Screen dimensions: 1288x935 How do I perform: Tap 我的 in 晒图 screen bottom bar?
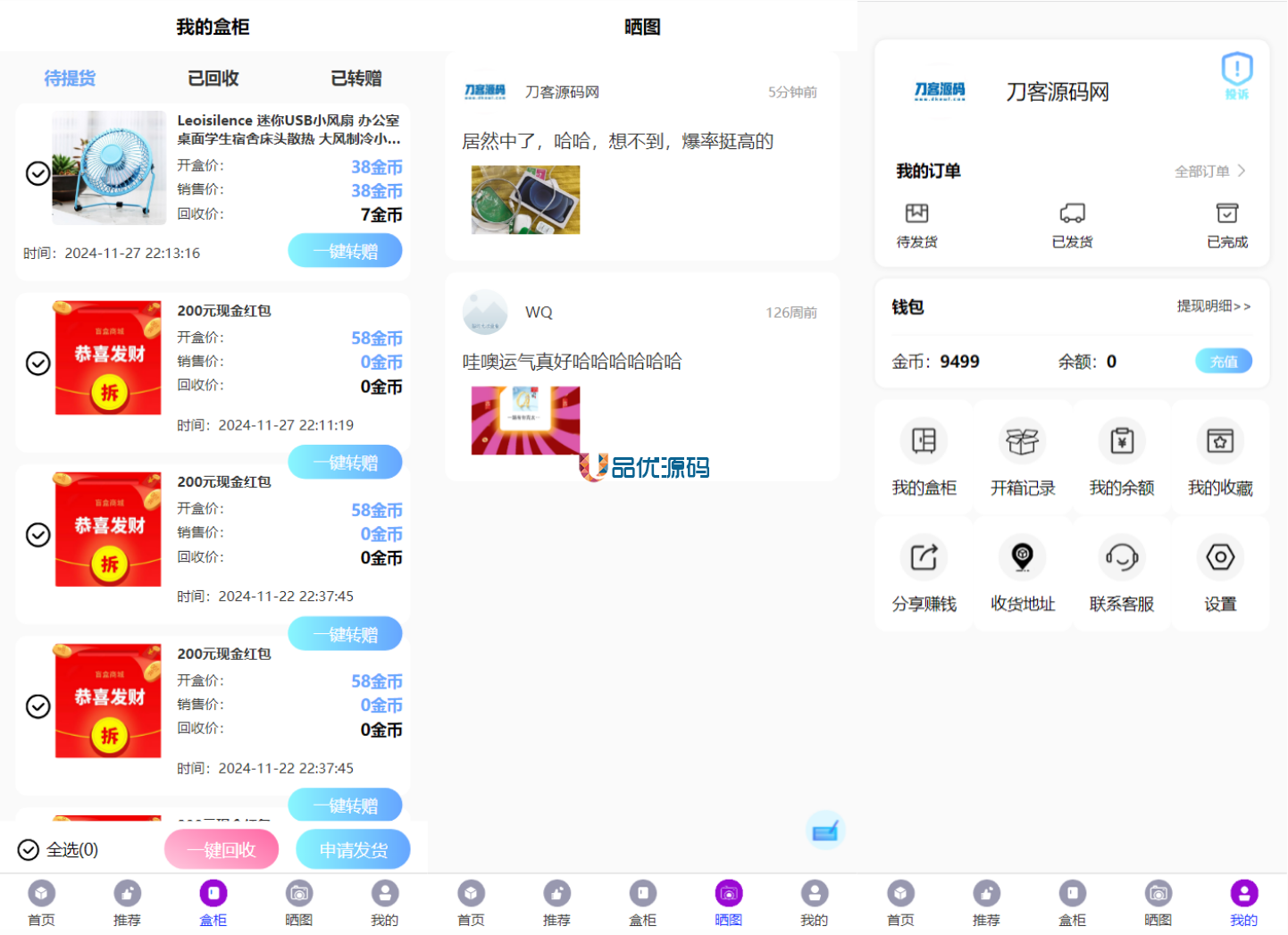click(814, 903)
